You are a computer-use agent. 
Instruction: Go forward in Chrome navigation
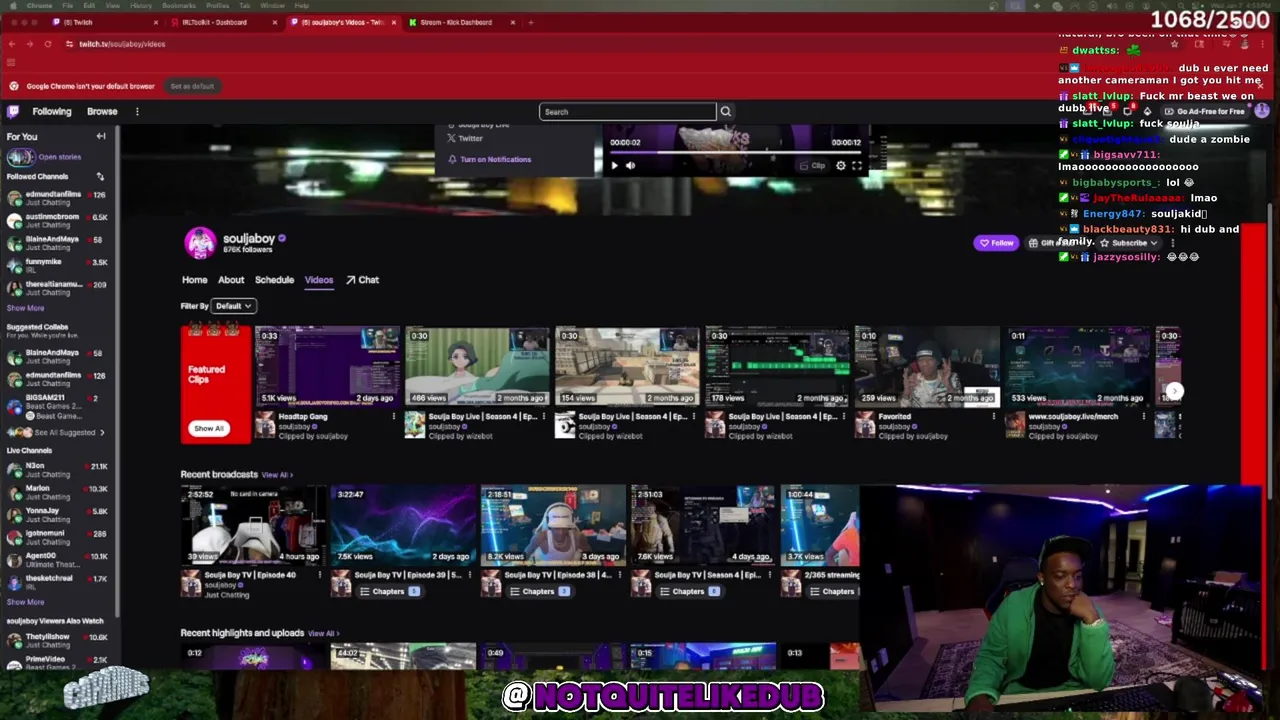click(30, 44)
